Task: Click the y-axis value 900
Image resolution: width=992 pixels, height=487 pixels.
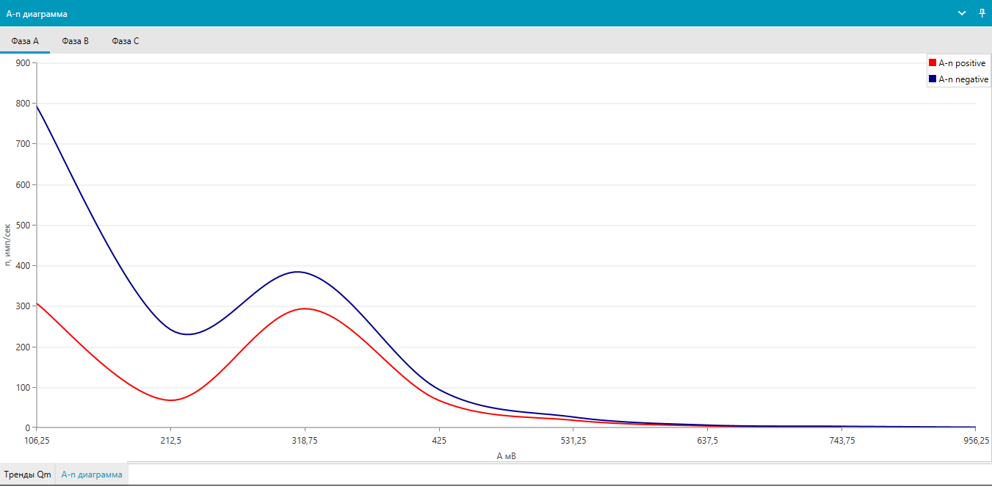Action: [23, 63]
